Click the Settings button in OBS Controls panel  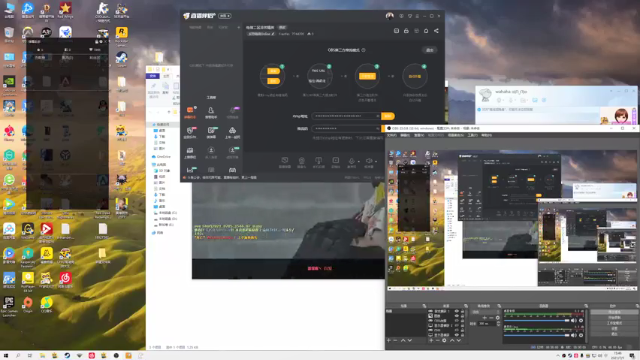[x=614, y=328]
